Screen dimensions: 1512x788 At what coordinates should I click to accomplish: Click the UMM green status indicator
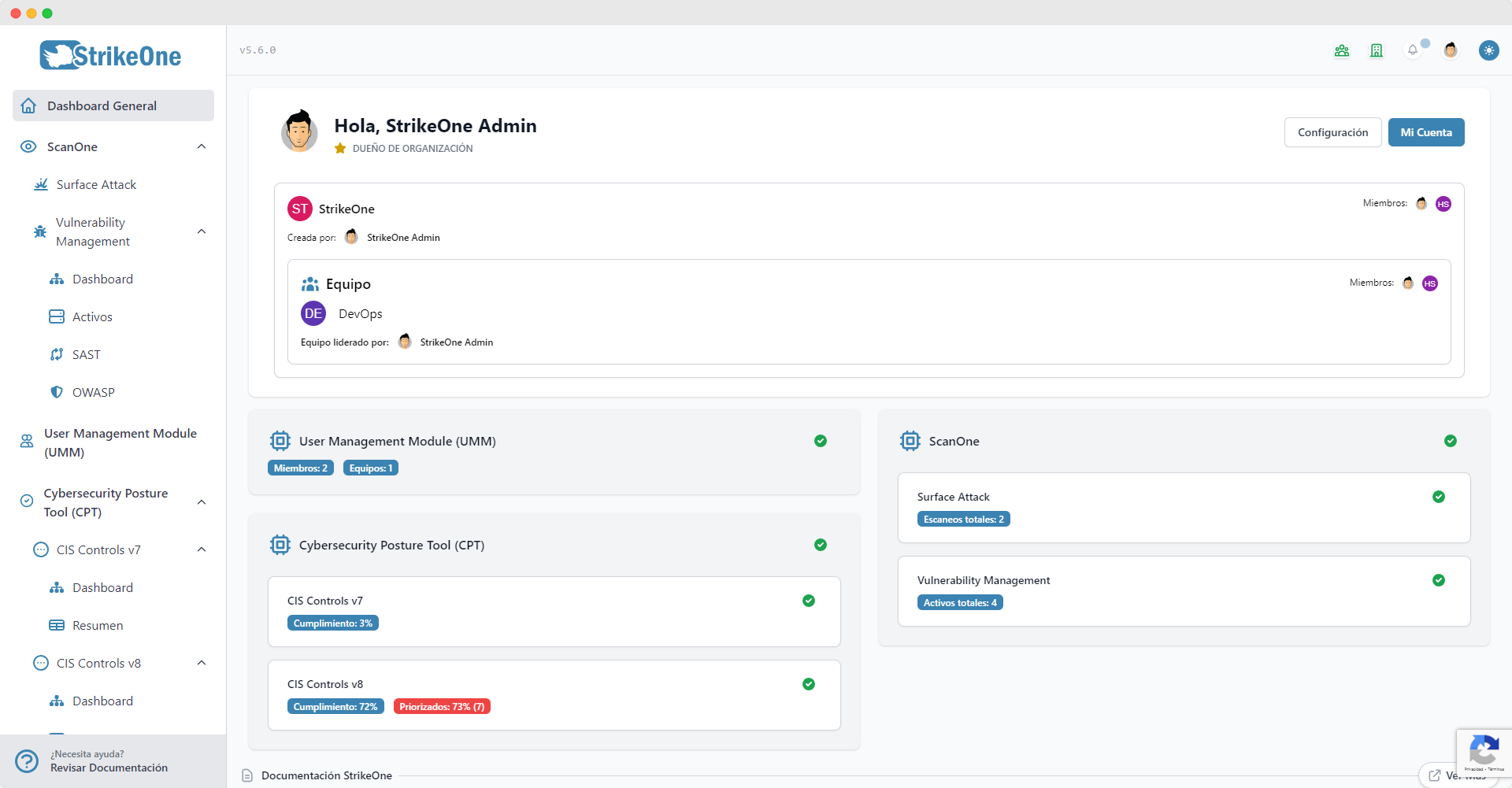(x=821, y=441)
